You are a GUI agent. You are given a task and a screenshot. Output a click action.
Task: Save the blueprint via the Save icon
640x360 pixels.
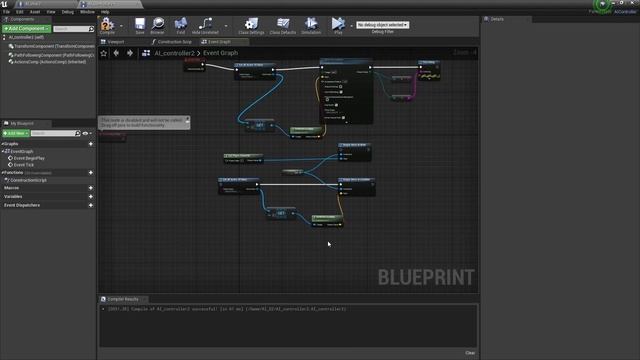[x=140, y=25]
